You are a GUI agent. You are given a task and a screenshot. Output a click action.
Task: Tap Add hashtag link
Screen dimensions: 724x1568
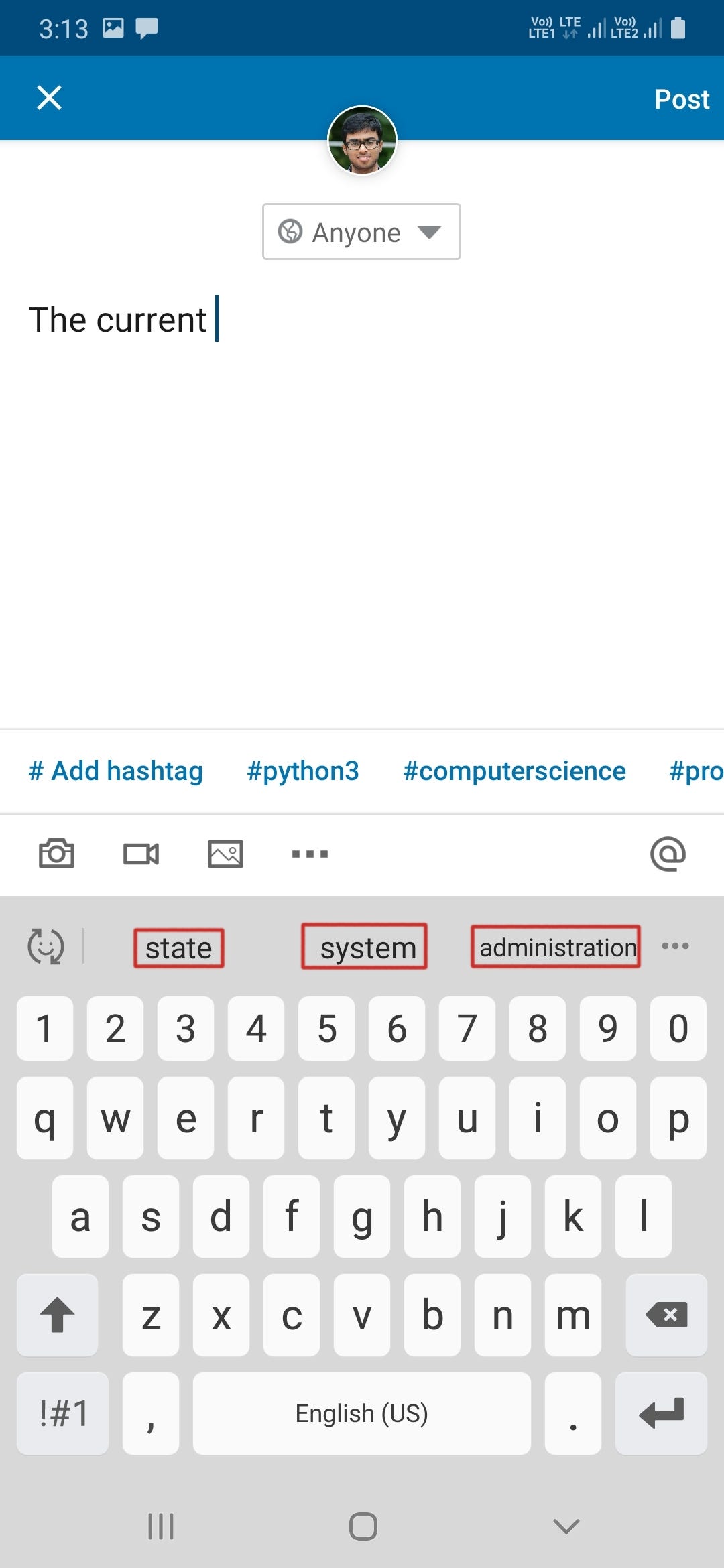coord(115,771)
